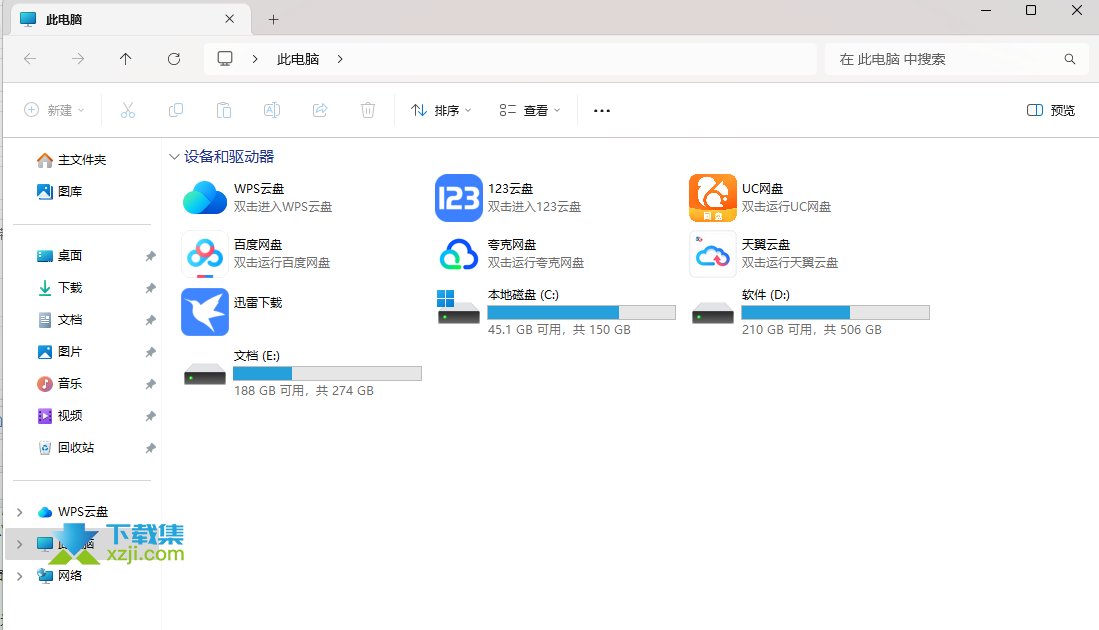Screen dimensions: 1099x630
Task: Click the Cut scissors toolbar icon
Action: pos(128,110)
